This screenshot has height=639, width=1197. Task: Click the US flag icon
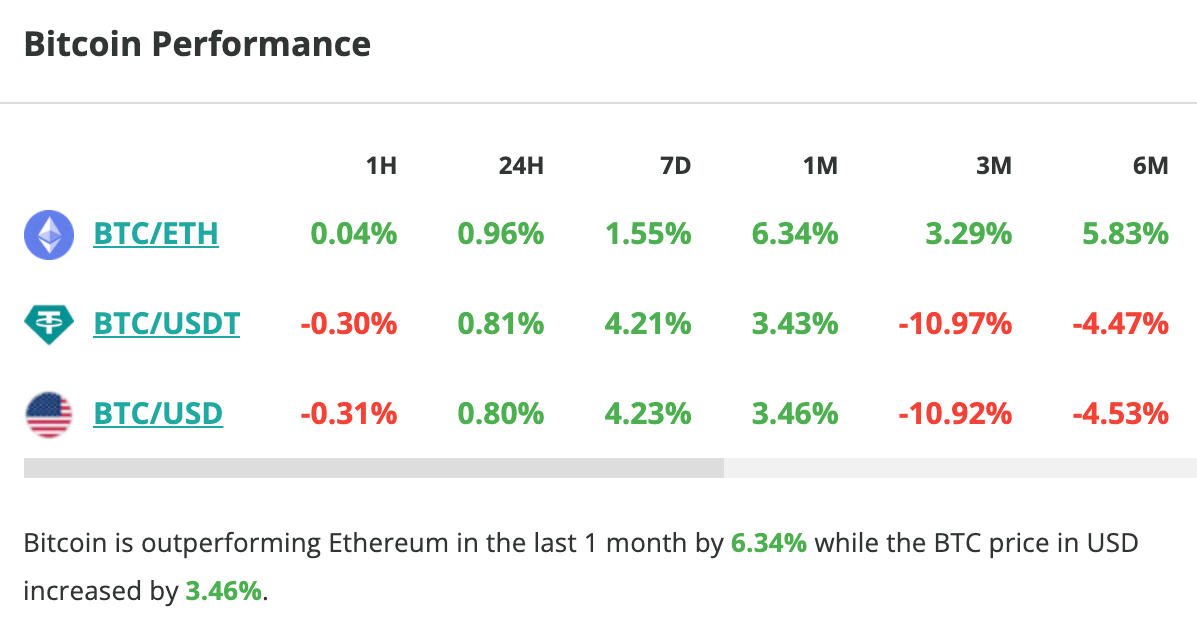tap(48, 413)
